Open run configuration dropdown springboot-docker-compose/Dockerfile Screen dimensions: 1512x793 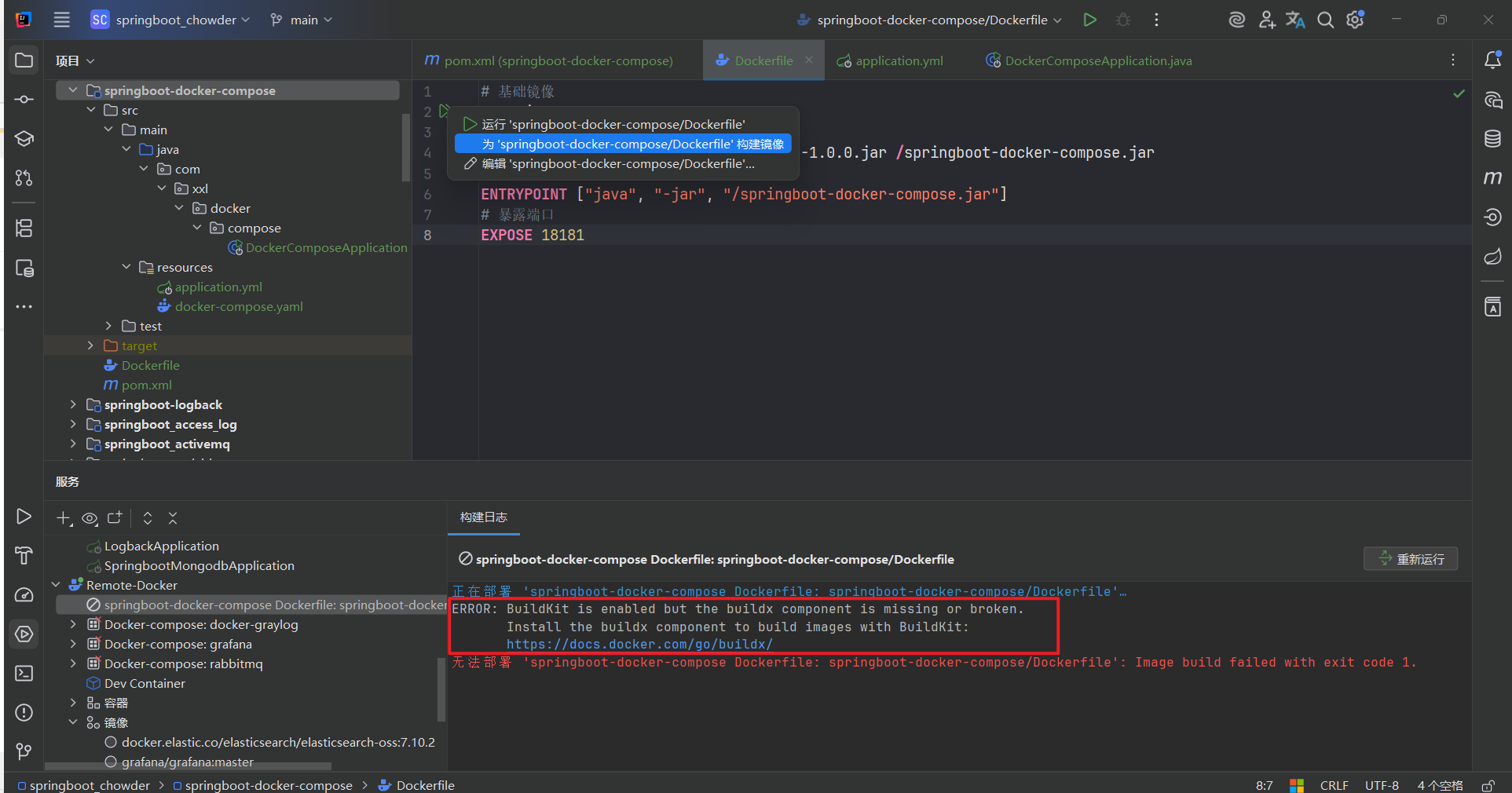pos(929,20)
